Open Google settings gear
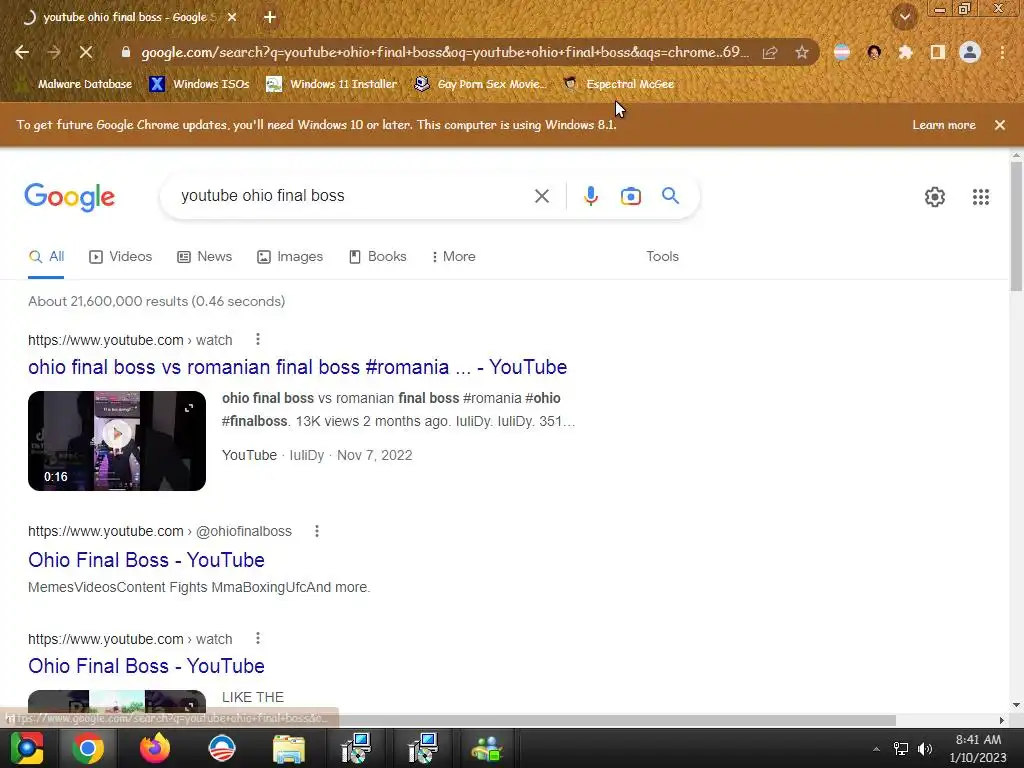The height and width of the screenshot is (768, 1024). [935, 197]
